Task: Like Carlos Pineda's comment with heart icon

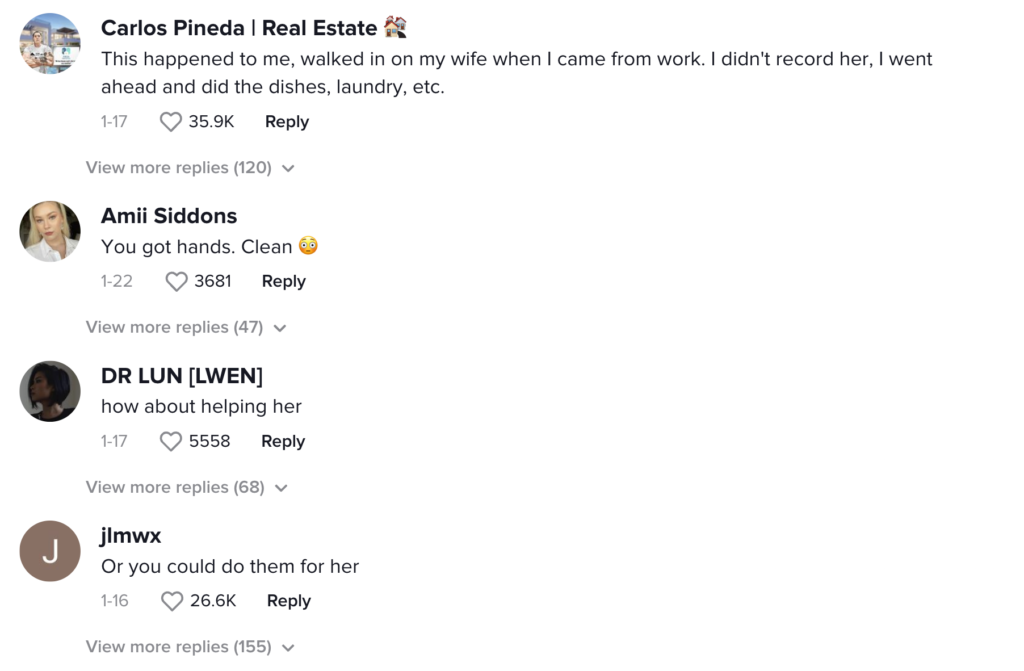Action: tap(170, 122)
